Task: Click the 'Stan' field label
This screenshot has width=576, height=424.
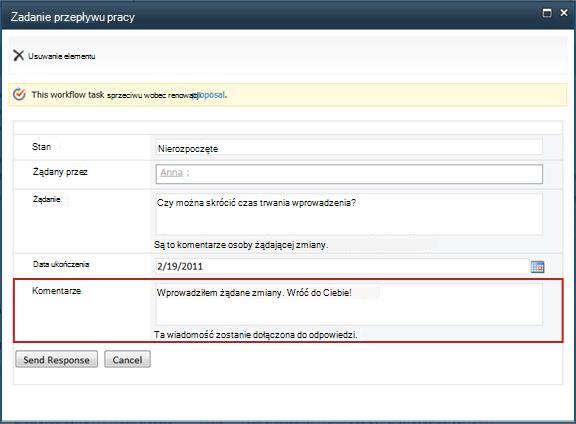Action: 42,147
